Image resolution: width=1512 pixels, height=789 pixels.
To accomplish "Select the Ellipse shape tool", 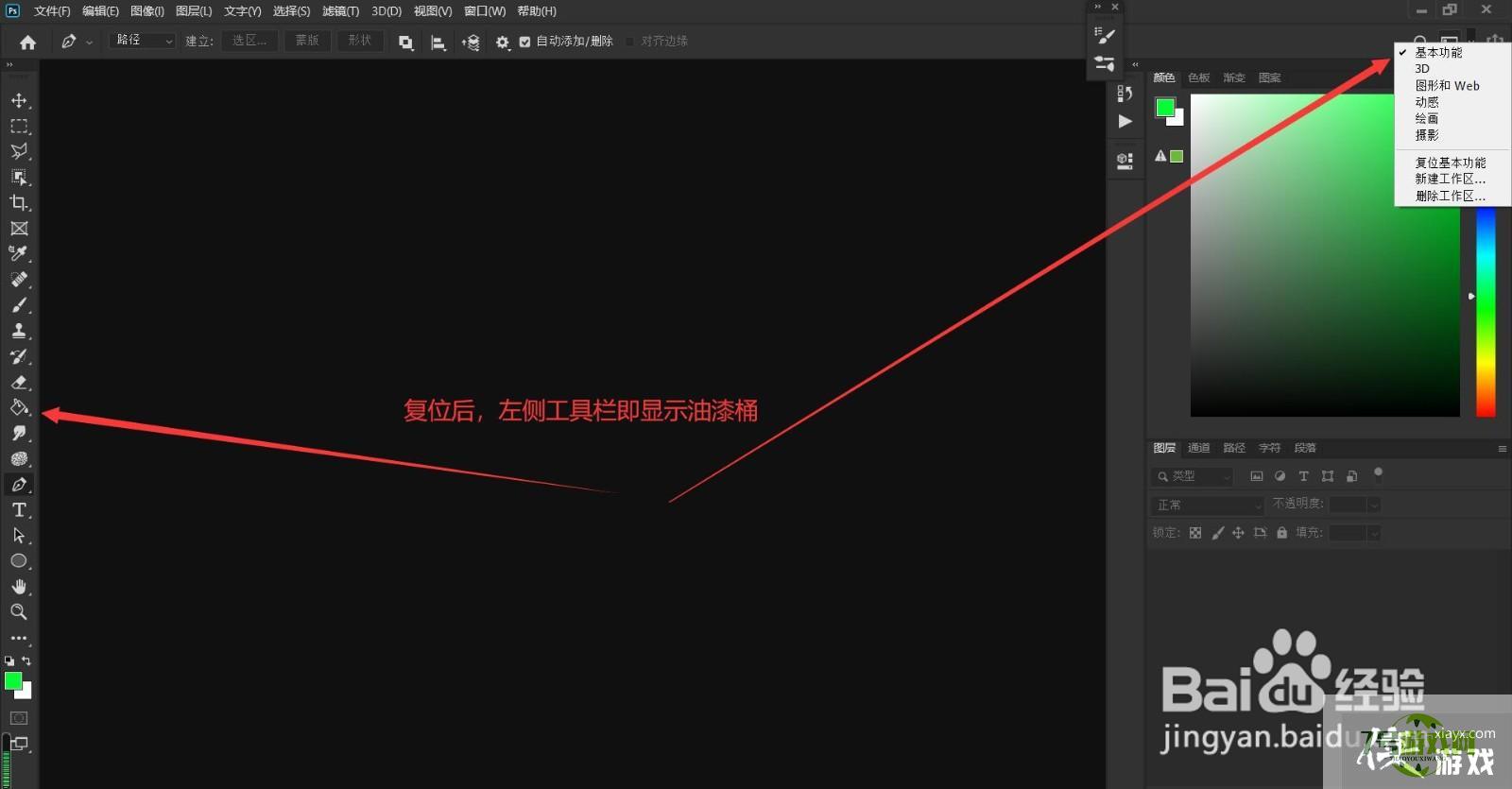I will click(19, 560).
